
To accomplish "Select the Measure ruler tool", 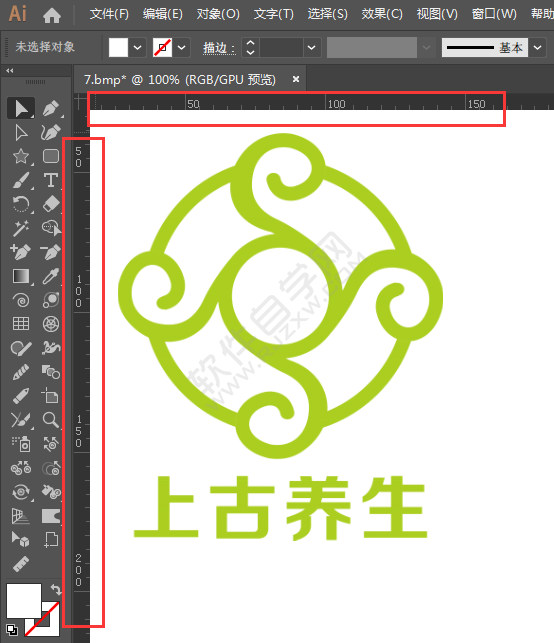I will (x=21, y=564).
